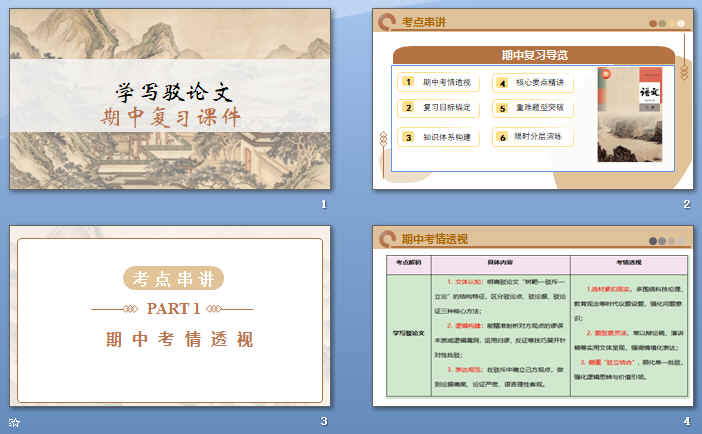Click item 5 重难题型突破 on slide 2
Image resolution: width=702 pixels, height=434 pixels.
(x=533, y=108)
